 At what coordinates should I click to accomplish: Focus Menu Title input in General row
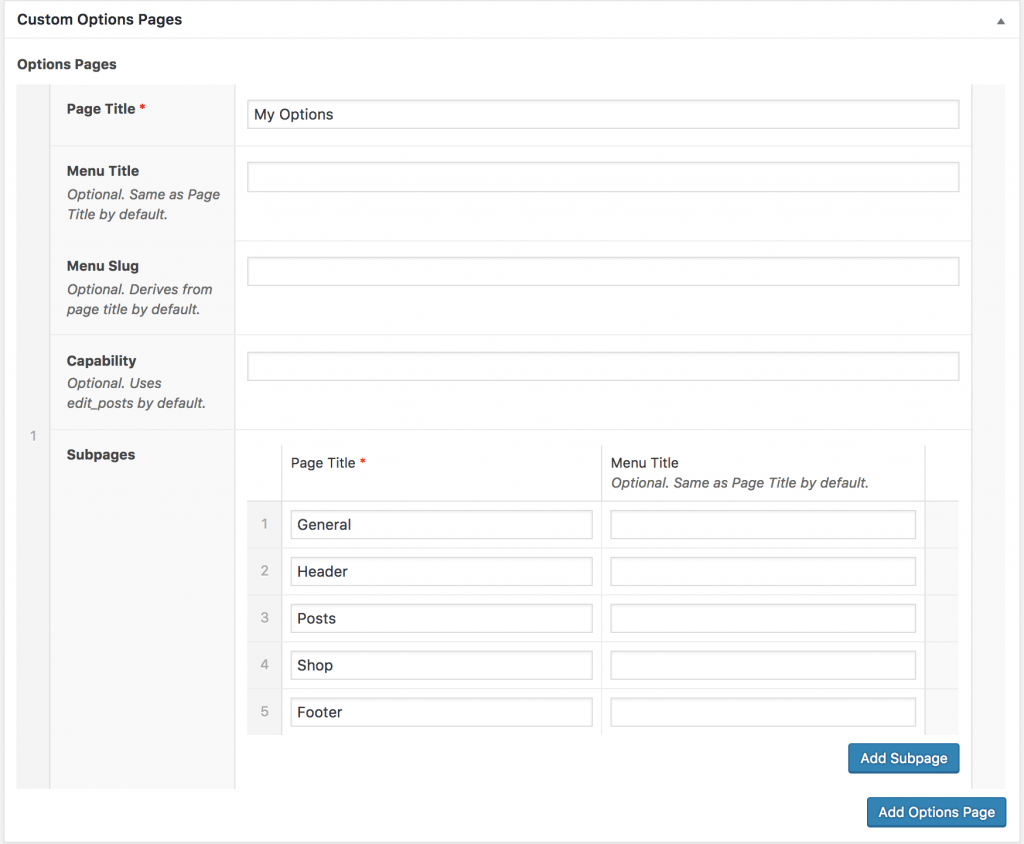[x=763, y=525]
